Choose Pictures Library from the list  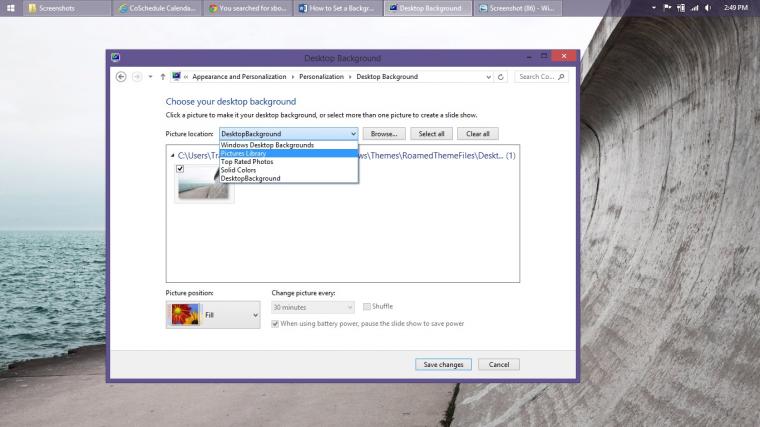coord(243,153)
